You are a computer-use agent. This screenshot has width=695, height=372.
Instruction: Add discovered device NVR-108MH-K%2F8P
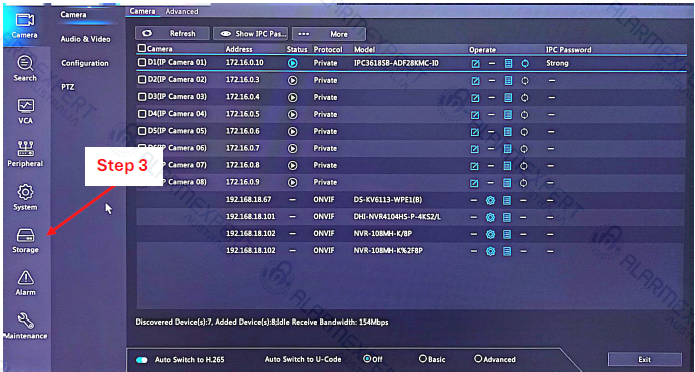coord(490,251)
